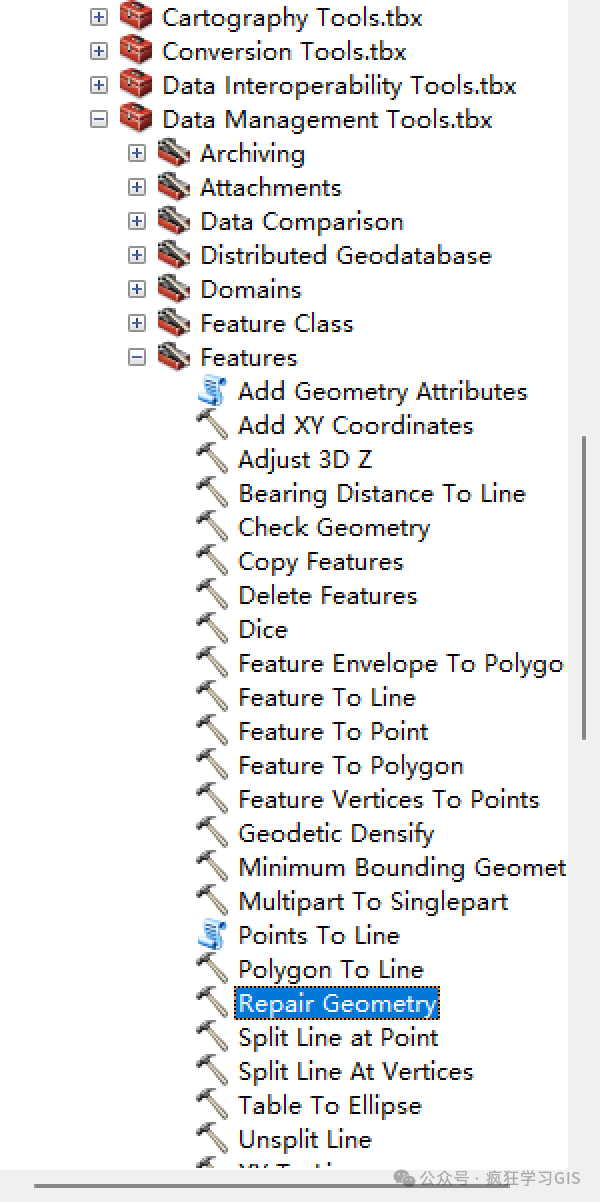Select Split Line At Vertices tool

click(x=355, y=1071)
